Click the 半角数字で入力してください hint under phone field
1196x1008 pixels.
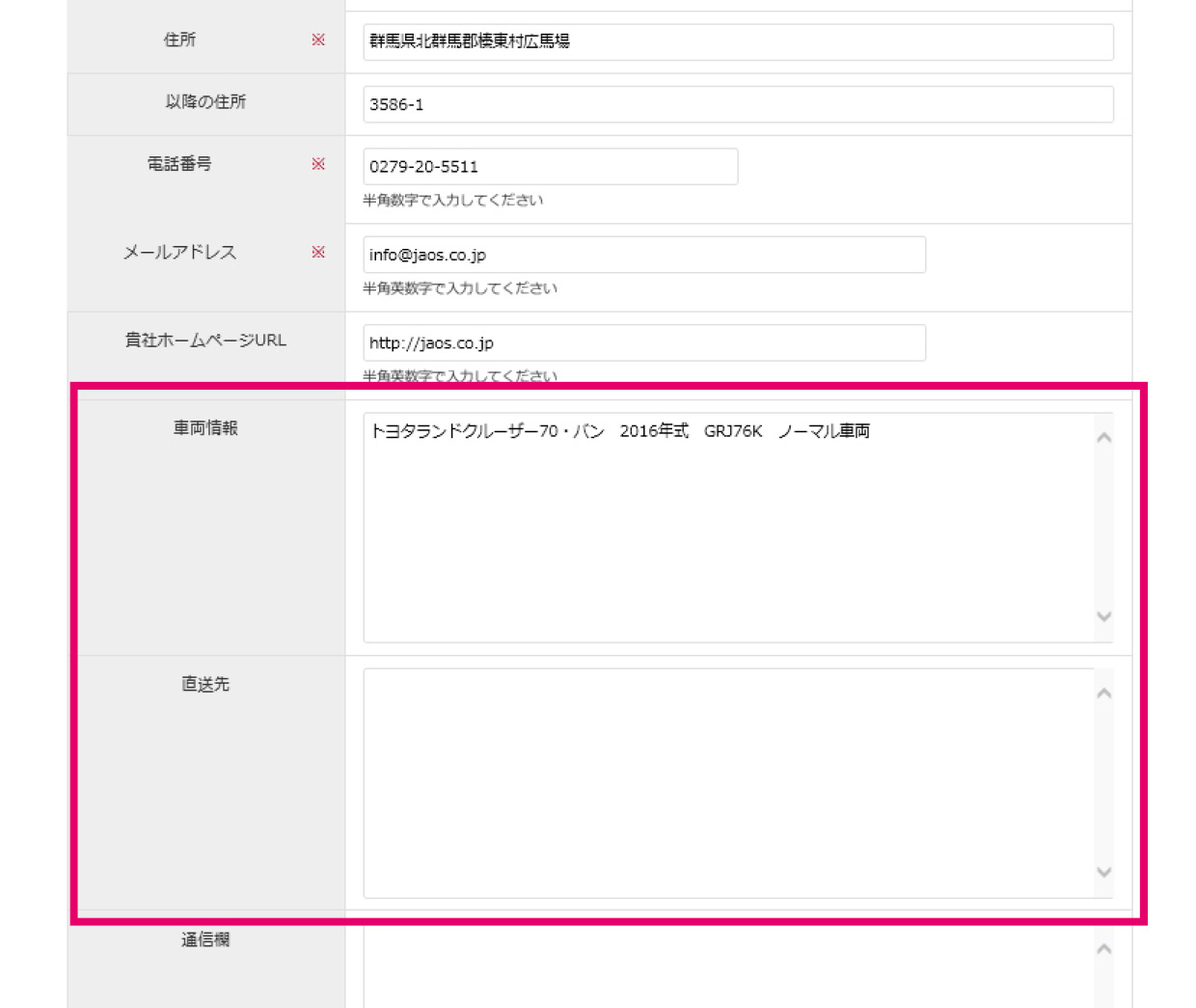coord(453,200)
